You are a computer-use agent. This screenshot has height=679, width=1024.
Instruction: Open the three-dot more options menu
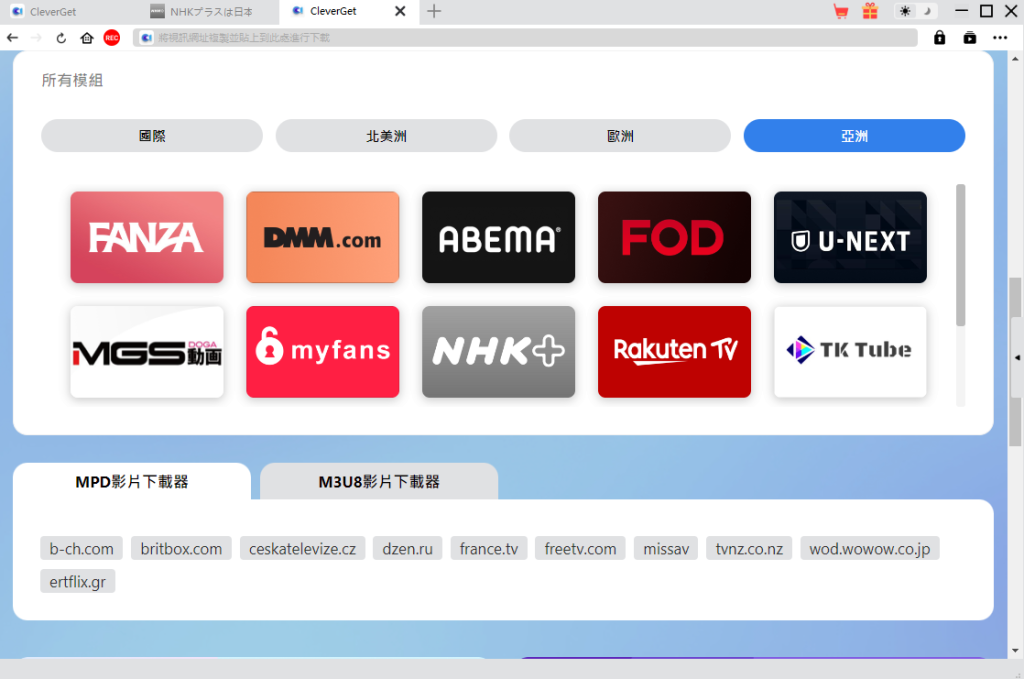[1000, 37]
